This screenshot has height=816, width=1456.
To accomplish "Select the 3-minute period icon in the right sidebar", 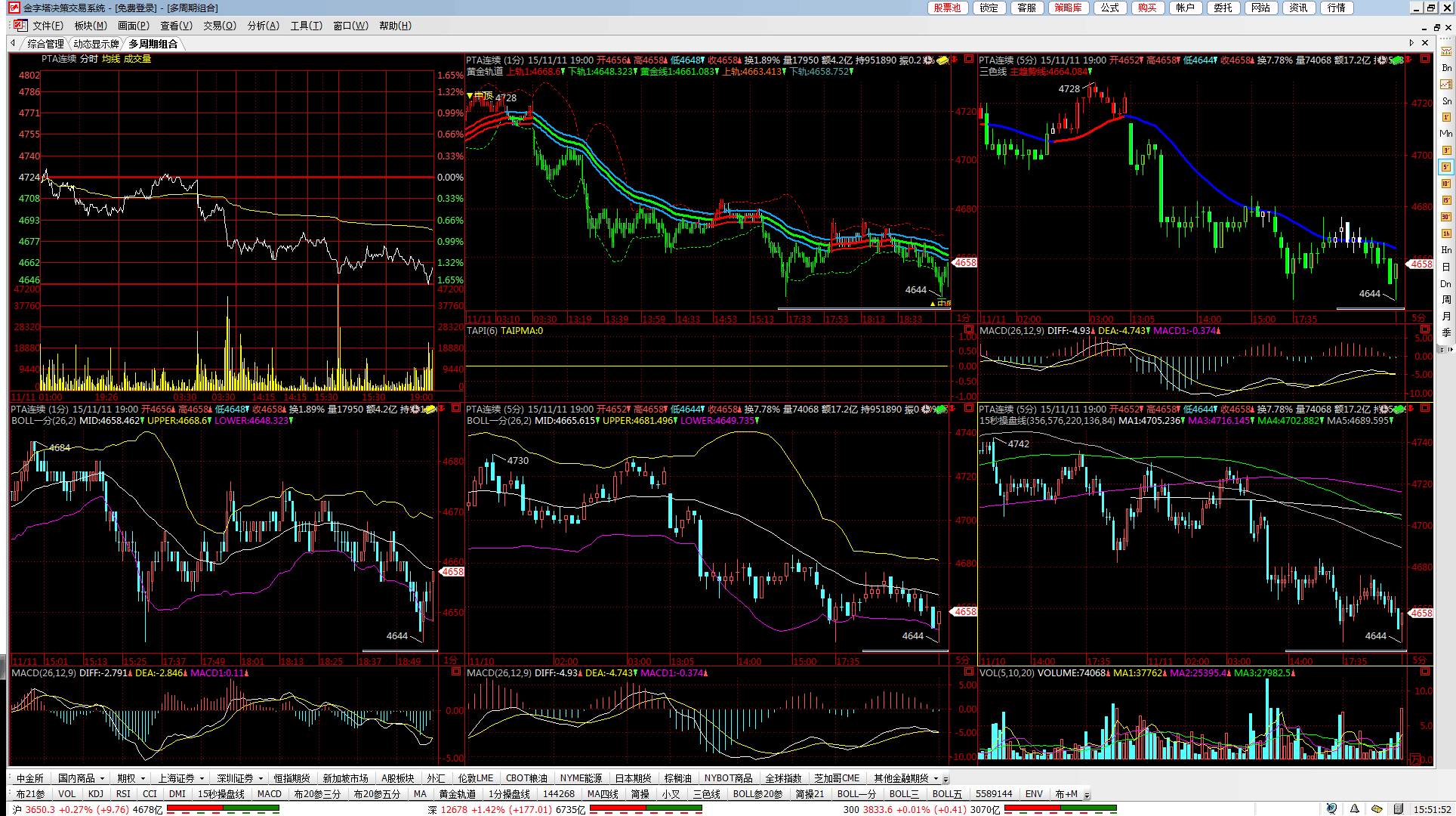I will pos(1446,150).
